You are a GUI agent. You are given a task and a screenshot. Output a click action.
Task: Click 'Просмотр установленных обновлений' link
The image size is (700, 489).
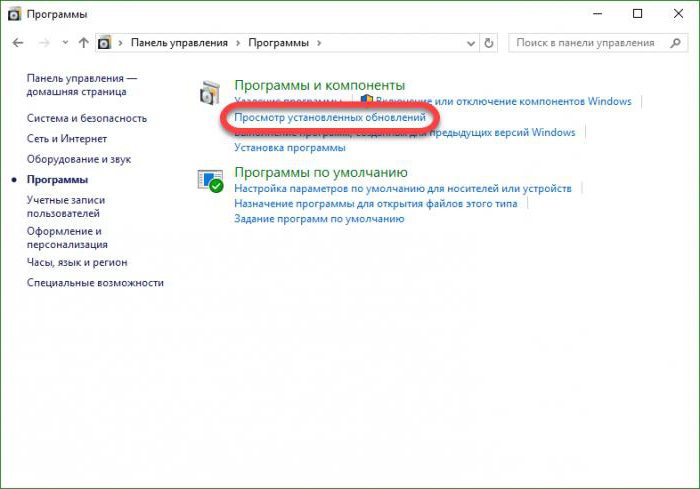(x=330, y=117)
